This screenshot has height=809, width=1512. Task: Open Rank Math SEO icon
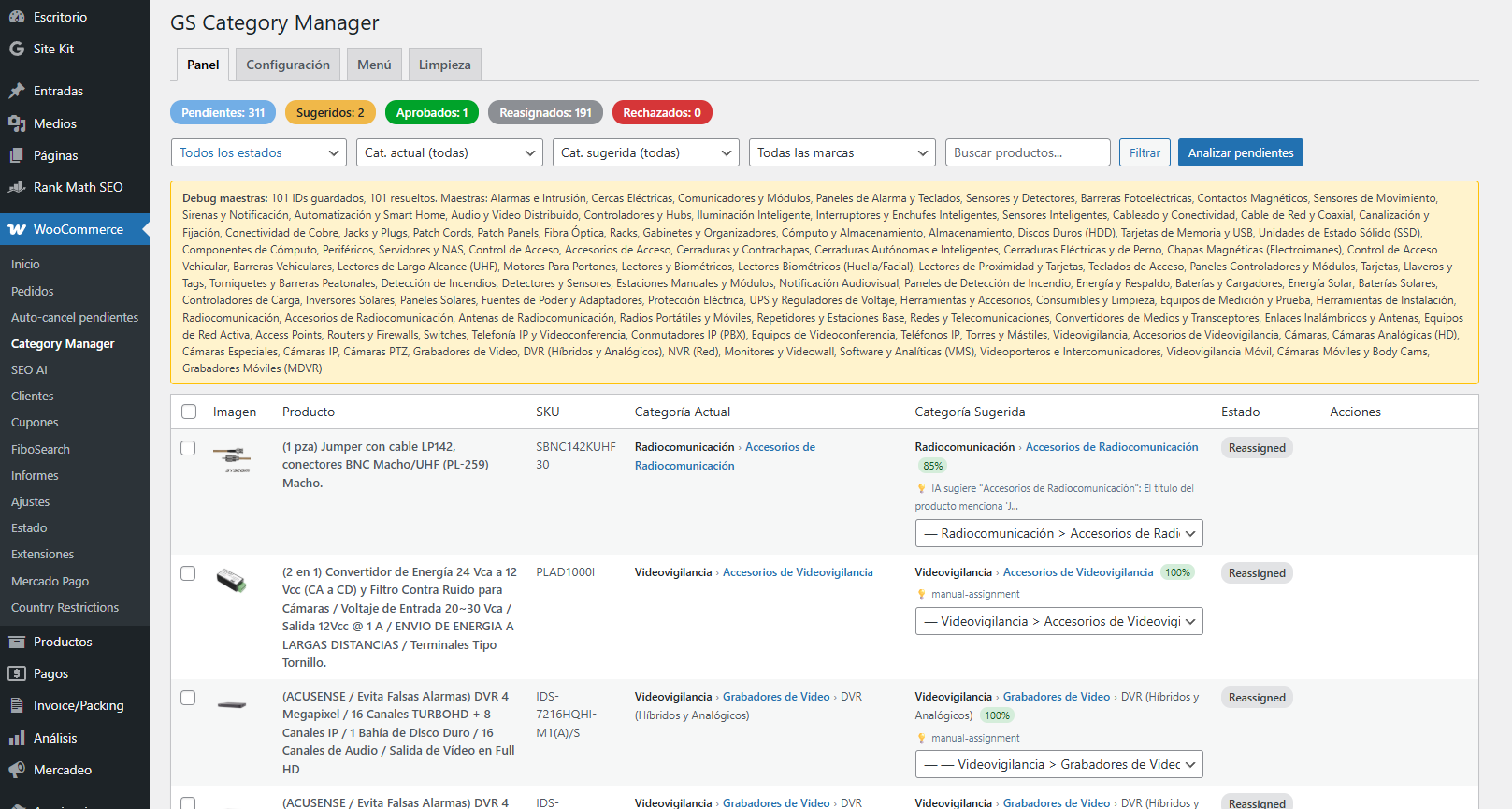point(17,187)
